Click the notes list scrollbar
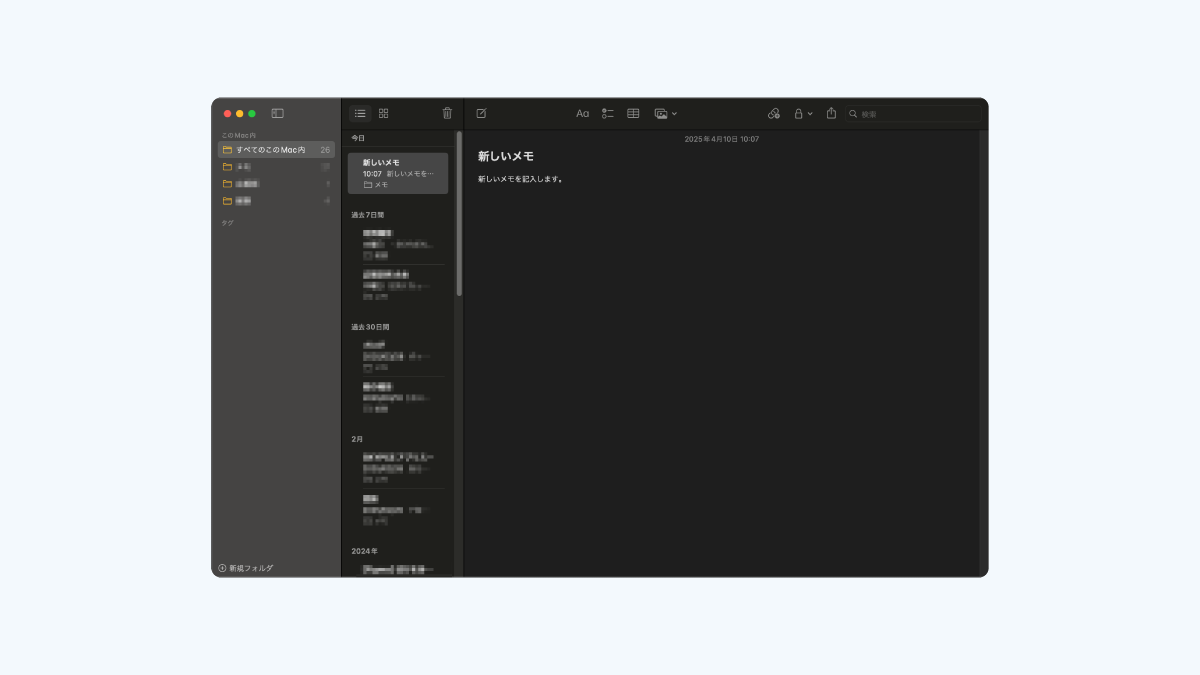 click(x=459, y=213)
